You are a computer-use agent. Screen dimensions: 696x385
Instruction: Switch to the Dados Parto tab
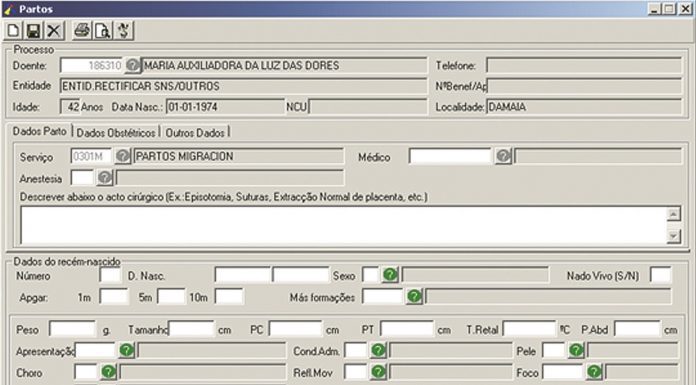pos(39,131)
